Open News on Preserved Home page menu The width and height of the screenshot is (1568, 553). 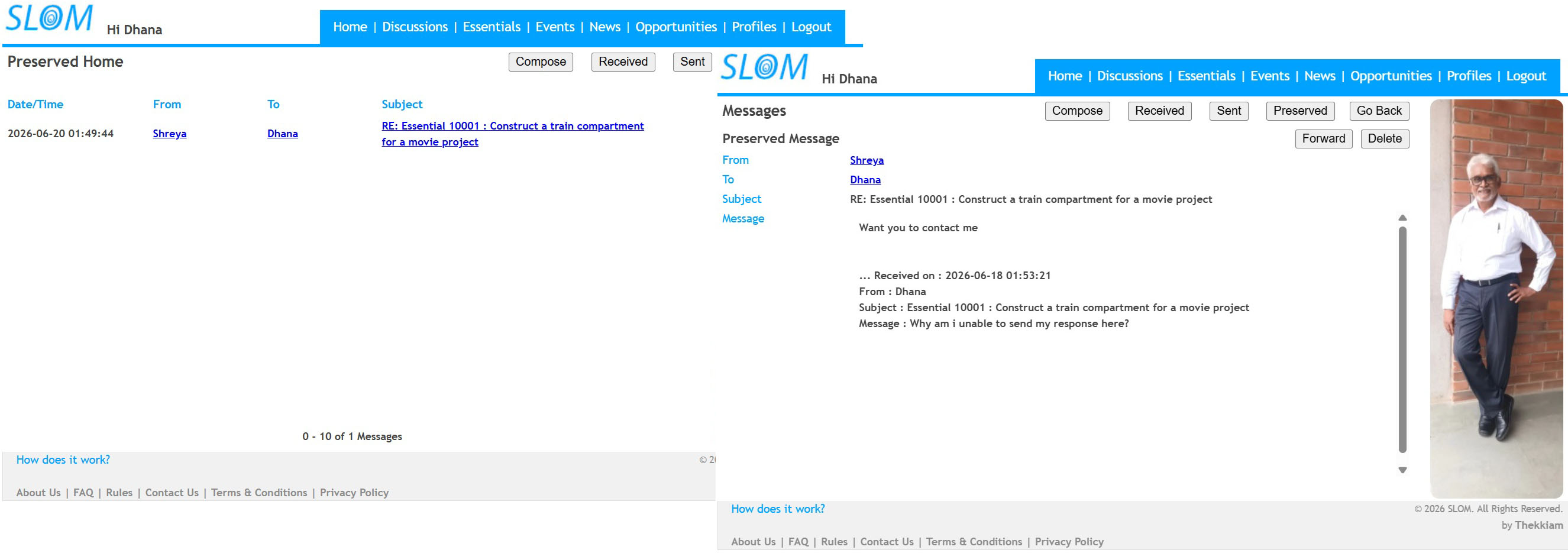605,27
